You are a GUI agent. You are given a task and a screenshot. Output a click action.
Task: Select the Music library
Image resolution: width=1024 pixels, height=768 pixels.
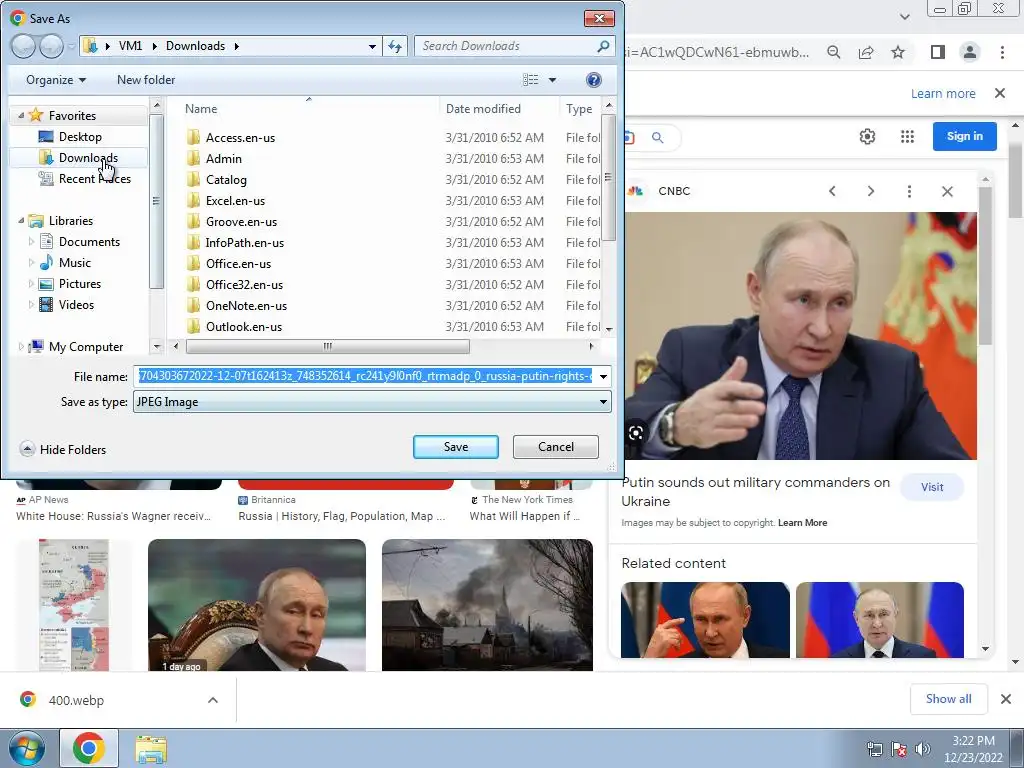(74, 263)
